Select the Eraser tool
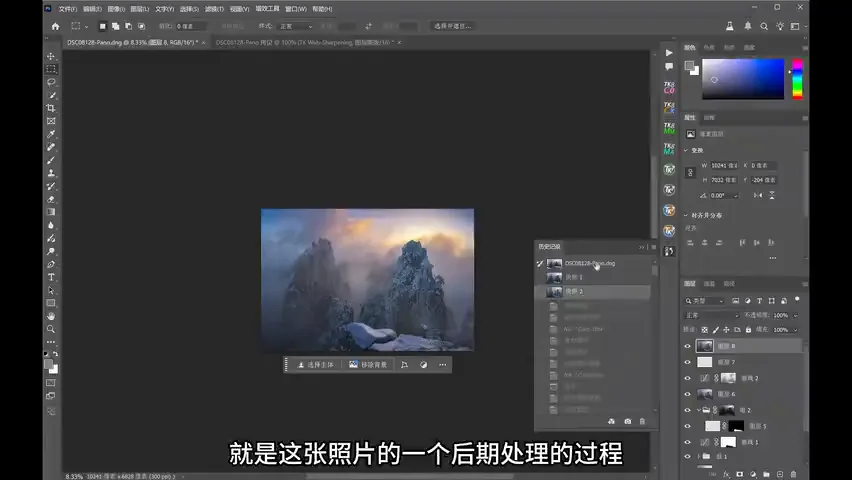The height and width of the screenshot is (480, 852). pos(51,200)
